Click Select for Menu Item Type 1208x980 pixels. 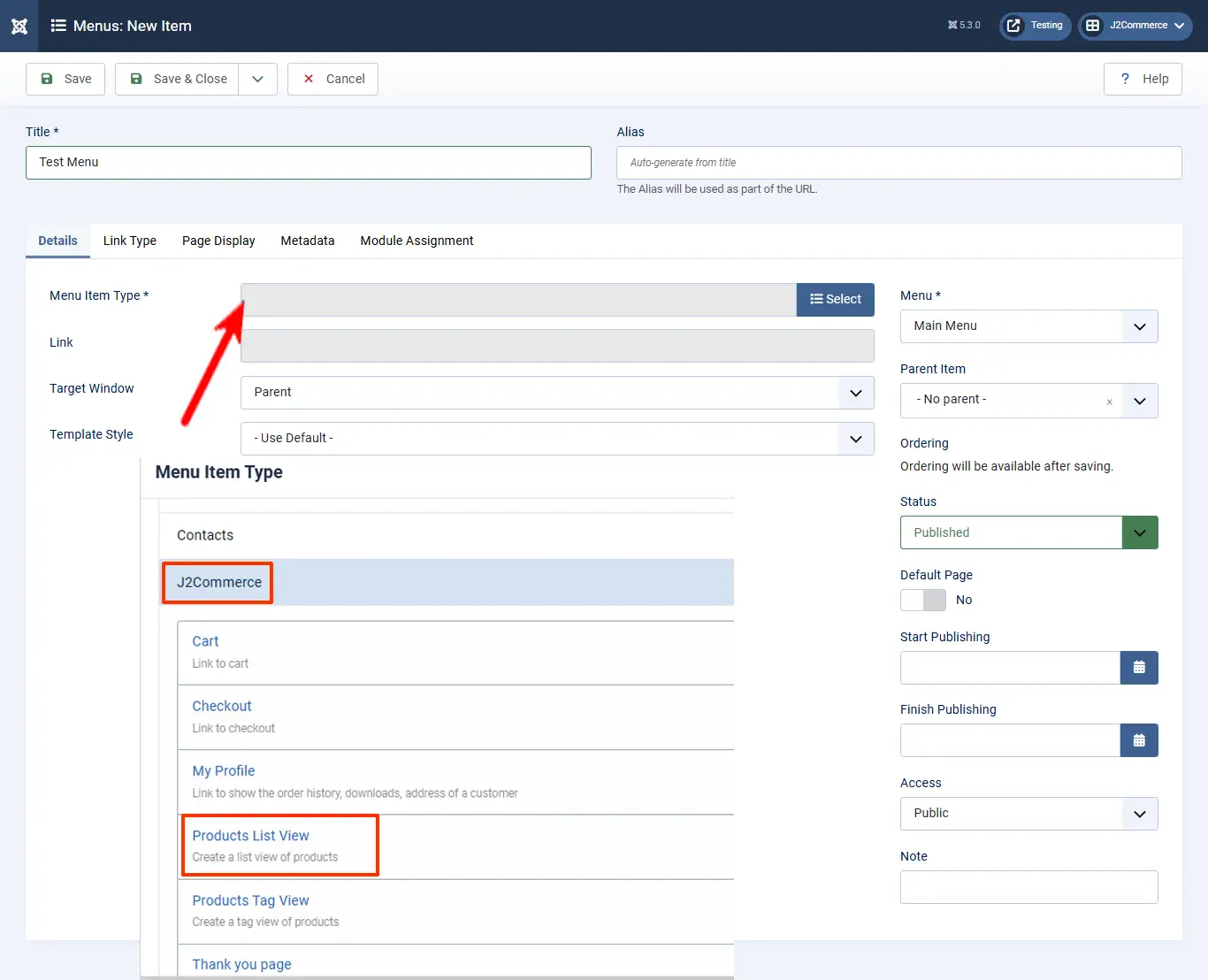(x=836, y=300)
